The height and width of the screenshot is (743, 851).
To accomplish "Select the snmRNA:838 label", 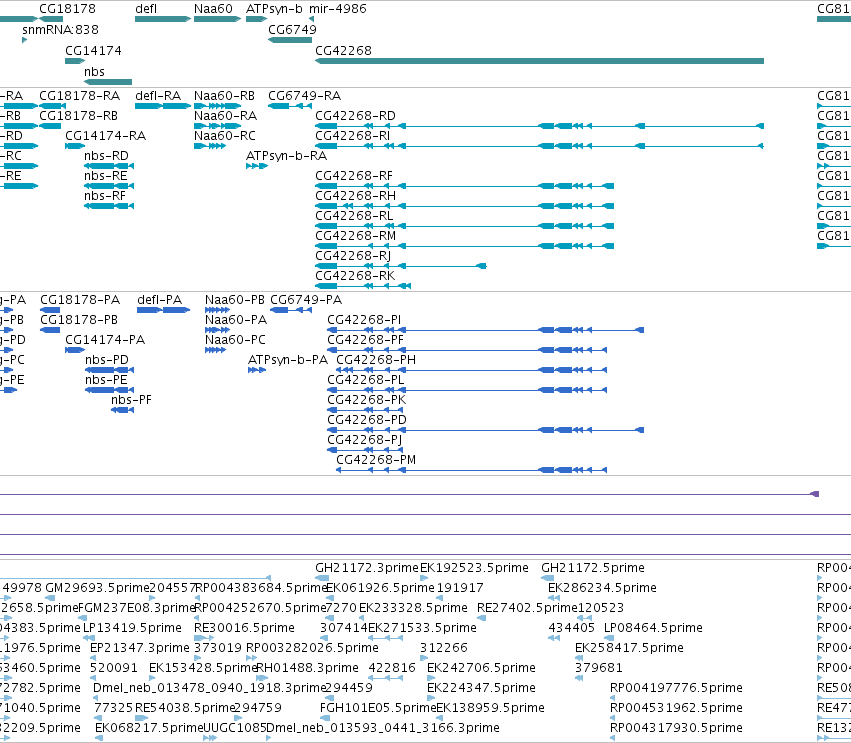I will 60,30.
